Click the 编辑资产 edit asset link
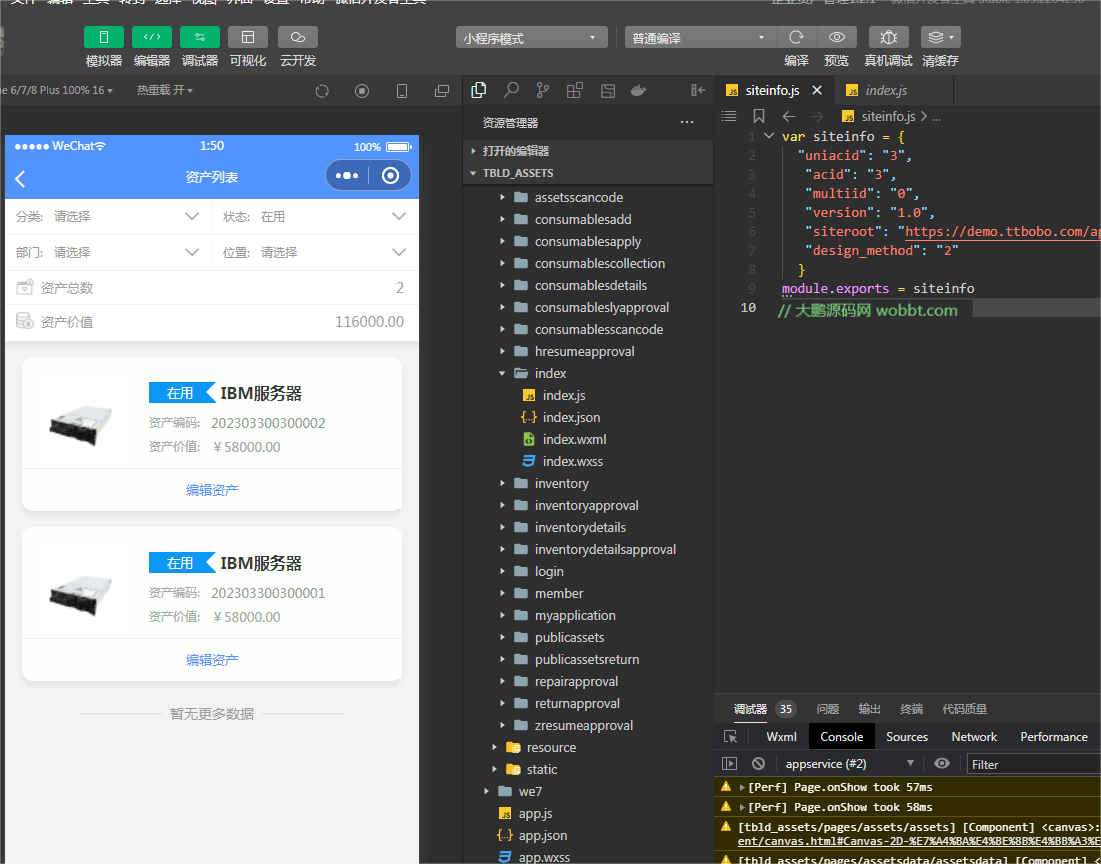The height and width of the screenshot is (864, 1101). click(211, 487)
